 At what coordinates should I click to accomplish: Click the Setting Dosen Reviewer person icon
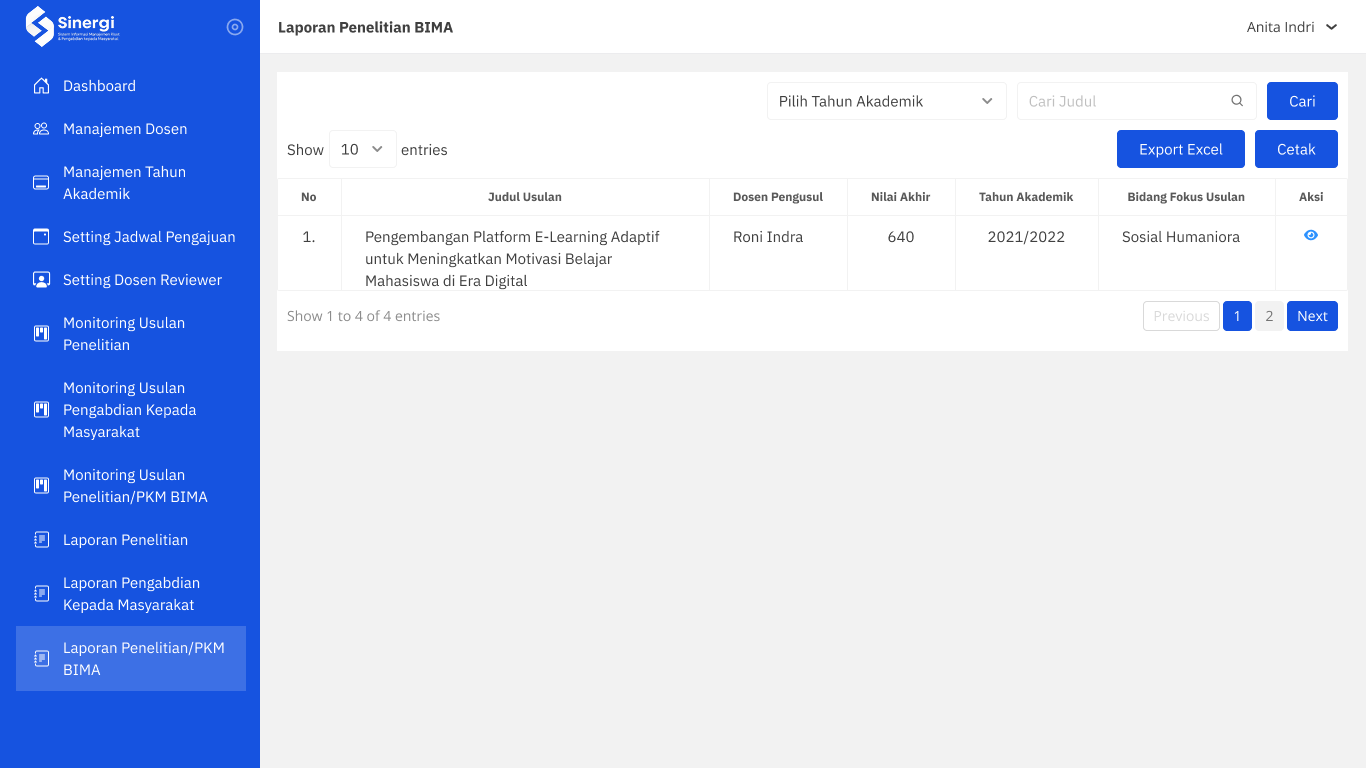41,280
